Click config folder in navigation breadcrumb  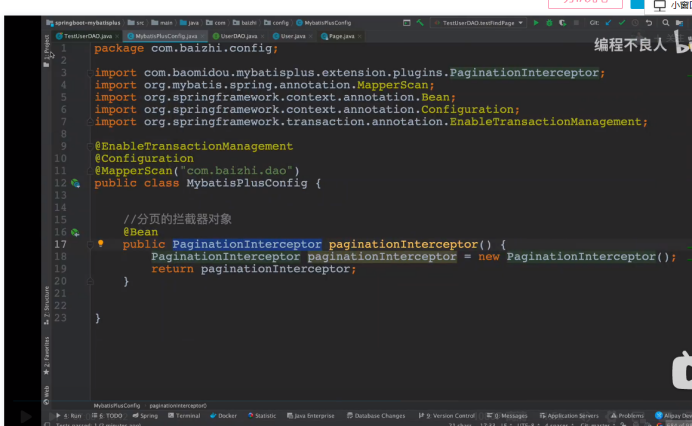coord(276,23)
